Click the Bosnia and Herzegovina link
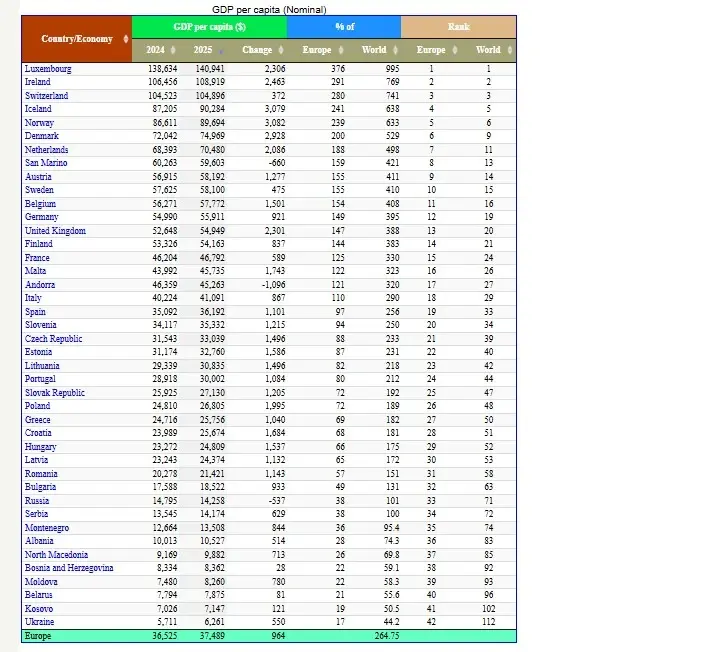The image size is (703, 652). [68, 568]
